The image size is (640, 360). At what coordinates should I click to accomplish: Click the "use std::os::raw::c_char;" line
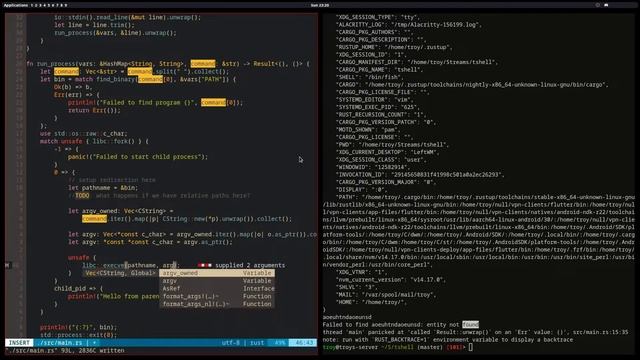[x=84, y=133]
